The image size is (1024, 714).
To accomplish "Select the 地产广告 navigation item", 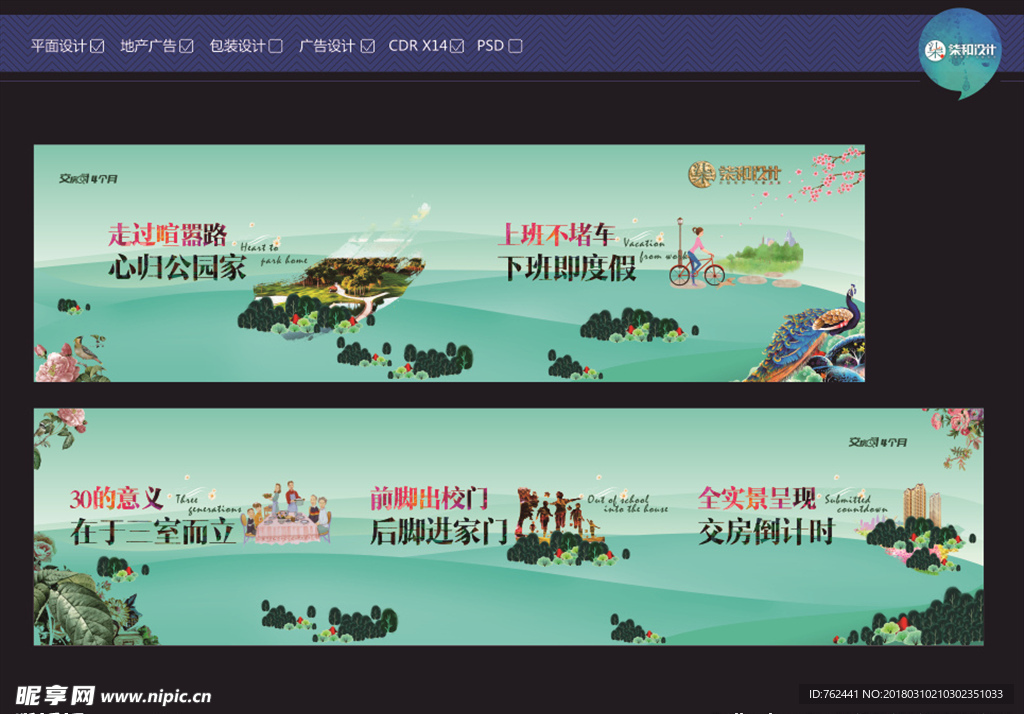I will click(148, 44).
